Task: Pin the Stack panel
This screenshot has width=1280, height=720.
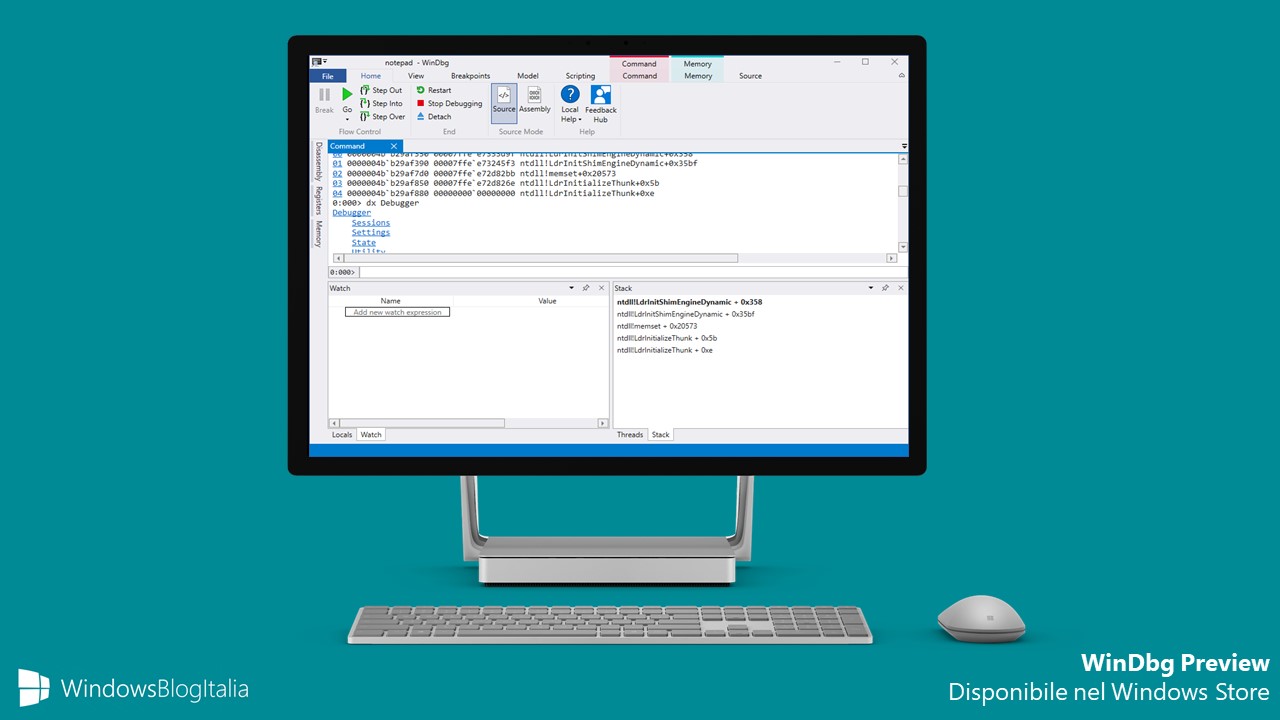Action: (885, 288)
